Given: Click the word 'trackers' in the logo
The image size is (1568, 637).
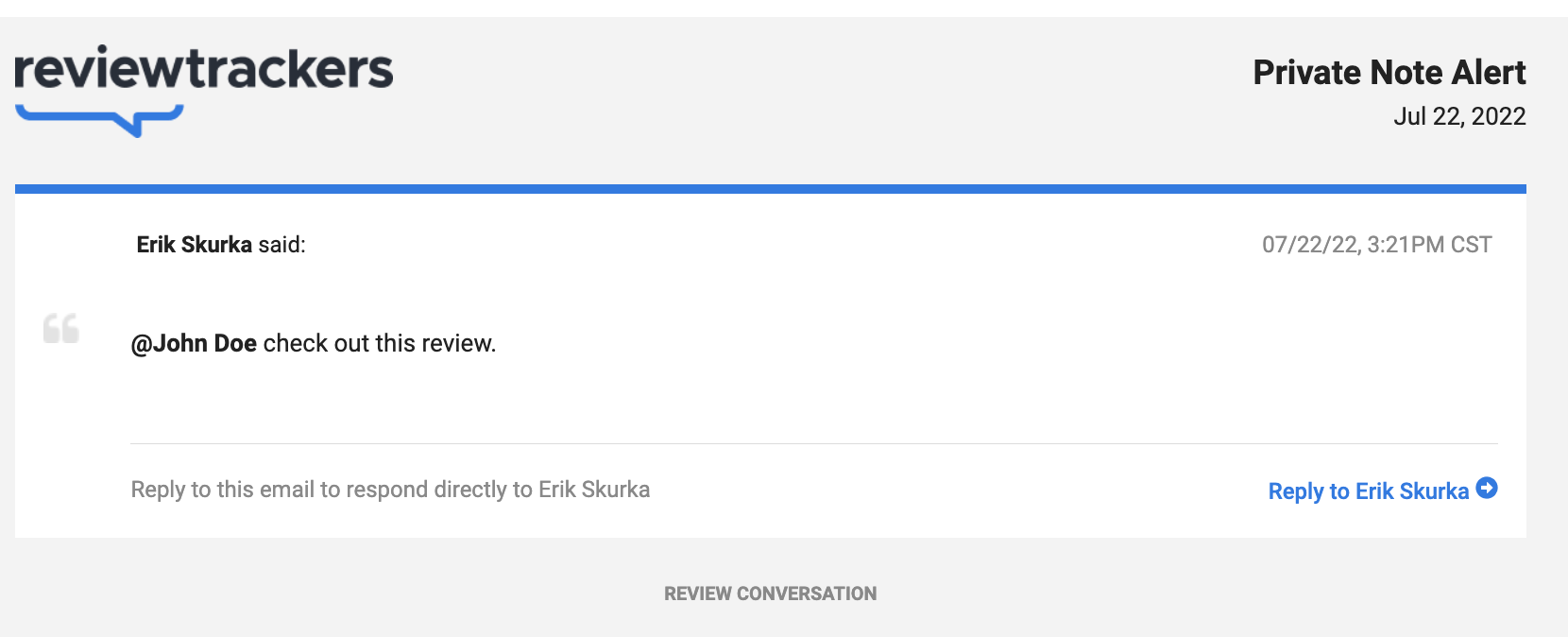Looking at the screenshot, I should click(290, 68).
